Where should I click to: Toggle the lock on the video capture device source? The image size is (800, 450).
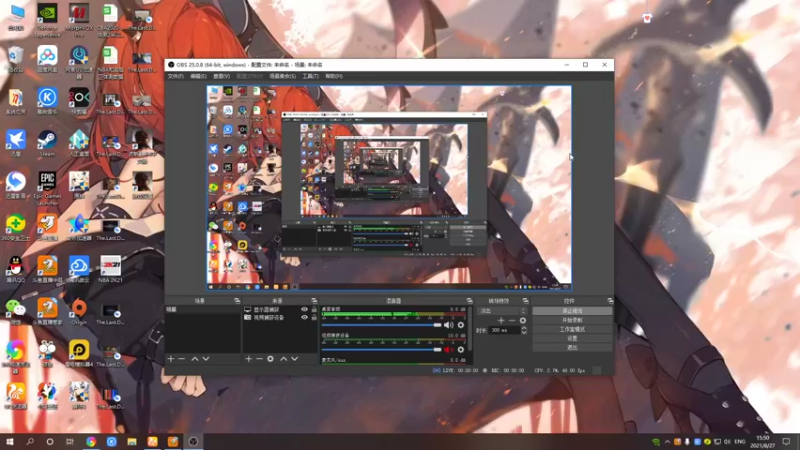(x=314, y=317)
